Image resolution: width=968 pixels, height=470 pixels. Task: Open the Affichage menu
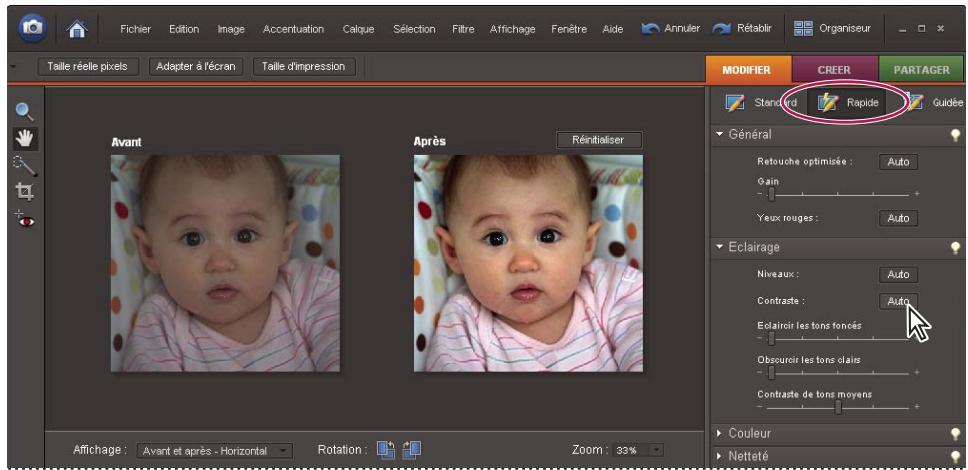click(512, 29)
